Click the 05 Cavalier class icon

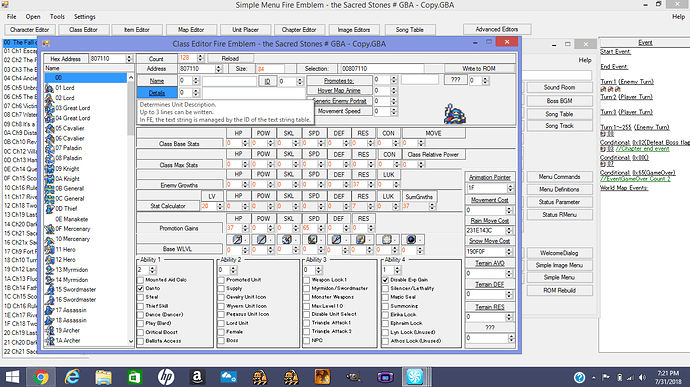[x=49, y=128]
